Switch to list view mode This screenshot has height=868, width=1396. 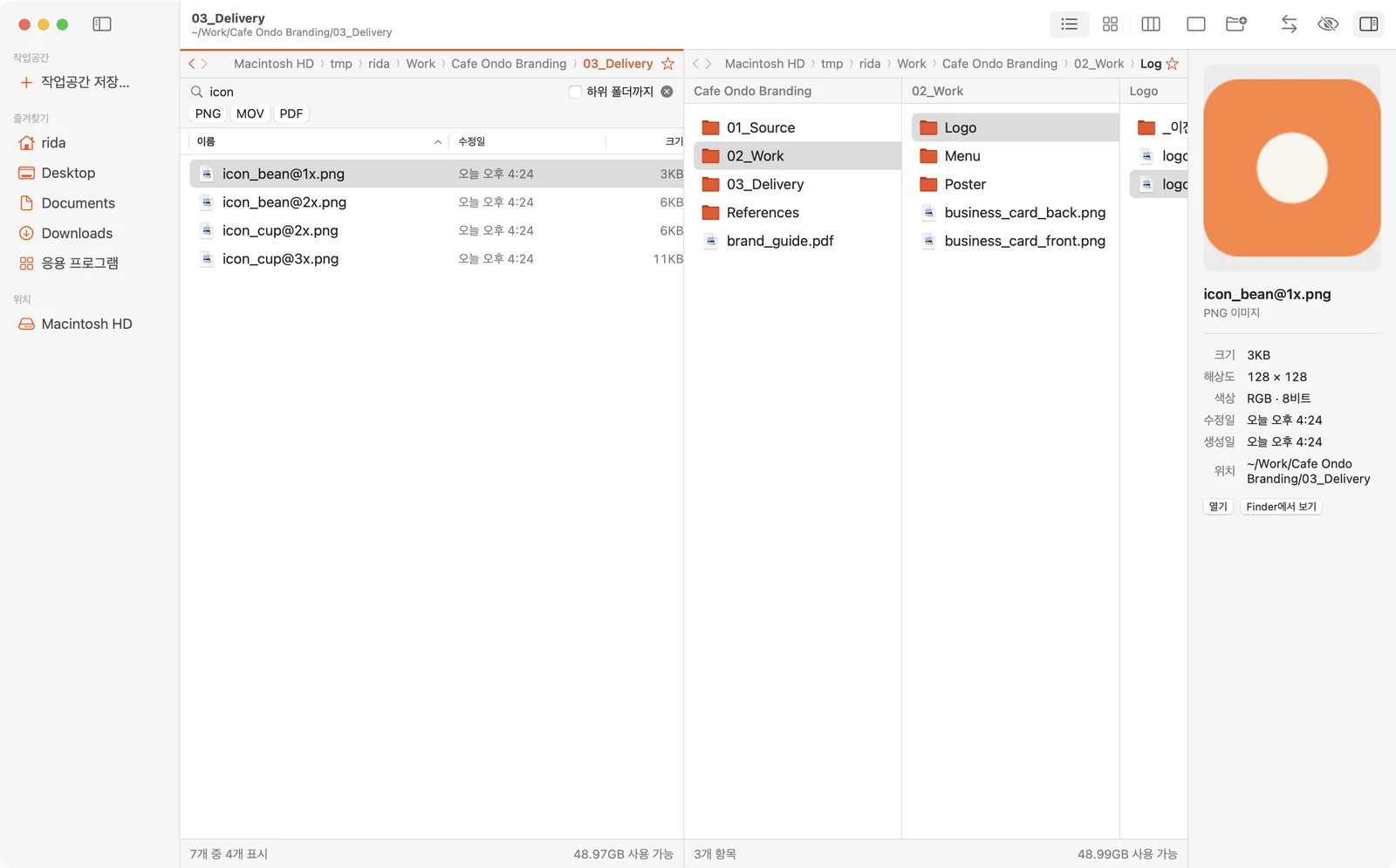click(1069, 24)
